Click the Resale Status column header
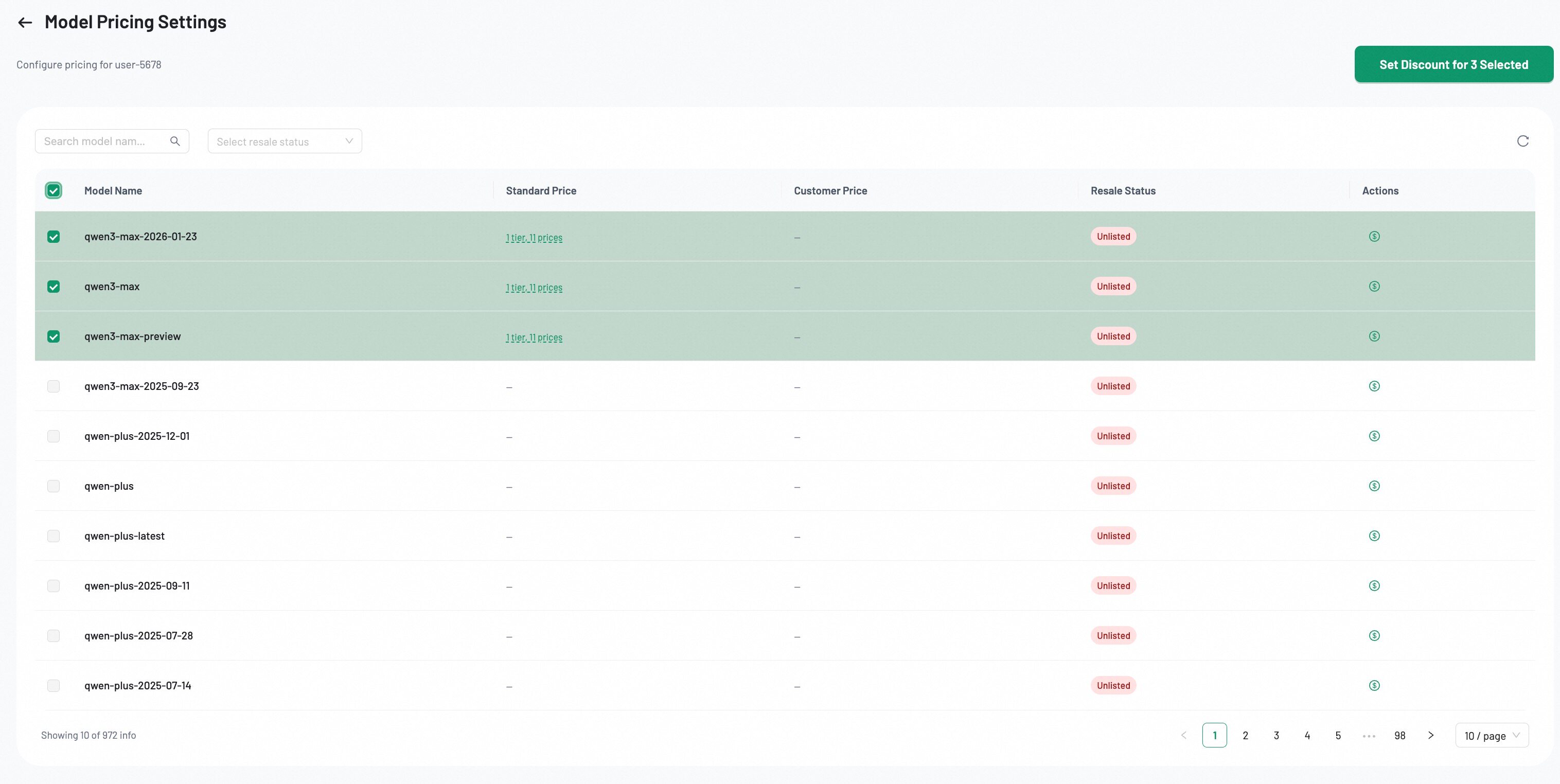 [1123, 191]
